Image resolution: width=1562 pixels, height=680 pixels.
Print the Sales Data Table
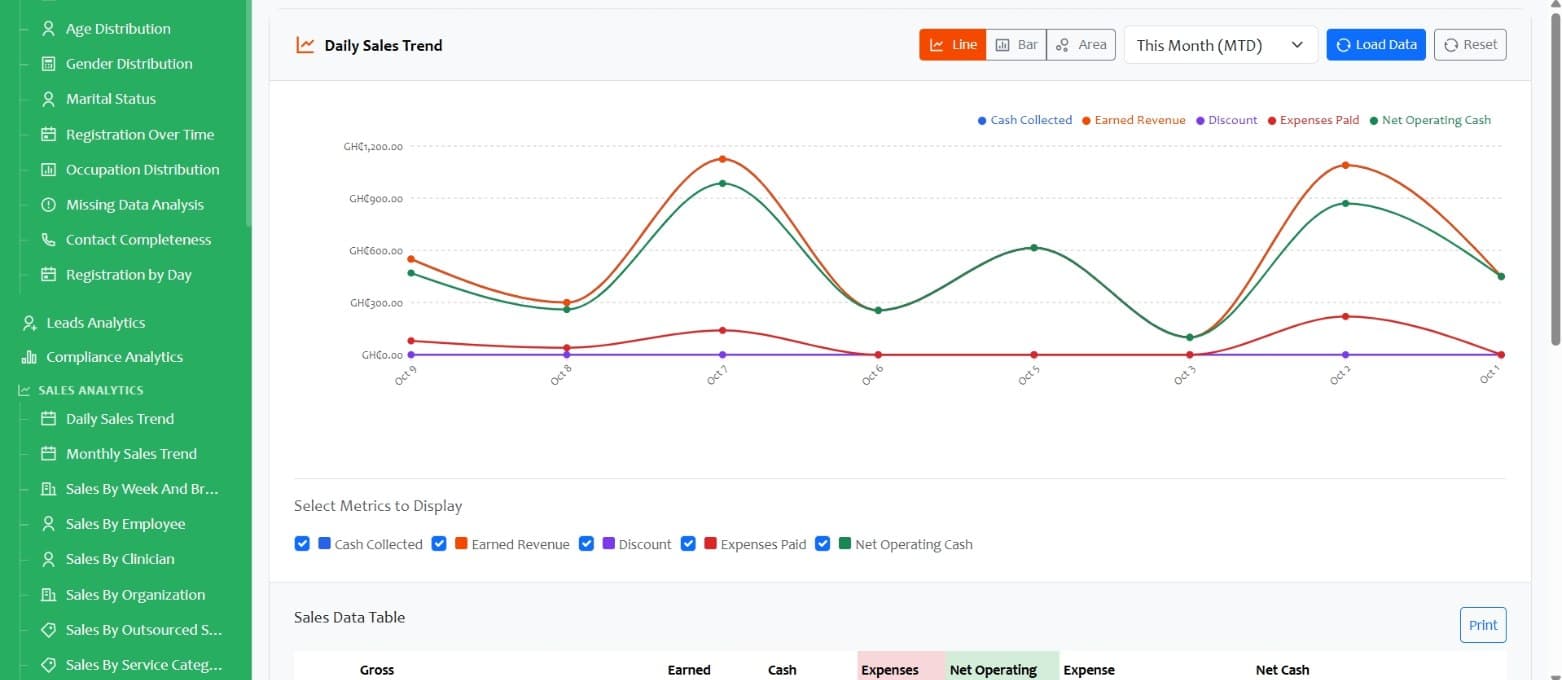pos(1483,625)
